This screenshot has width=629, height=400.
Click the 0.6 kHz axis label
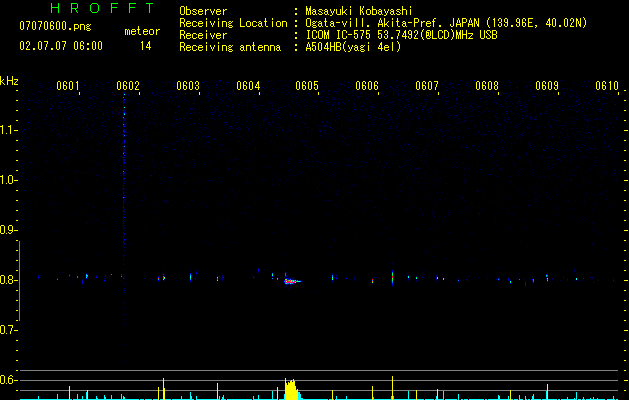click(x=7, y=380)
